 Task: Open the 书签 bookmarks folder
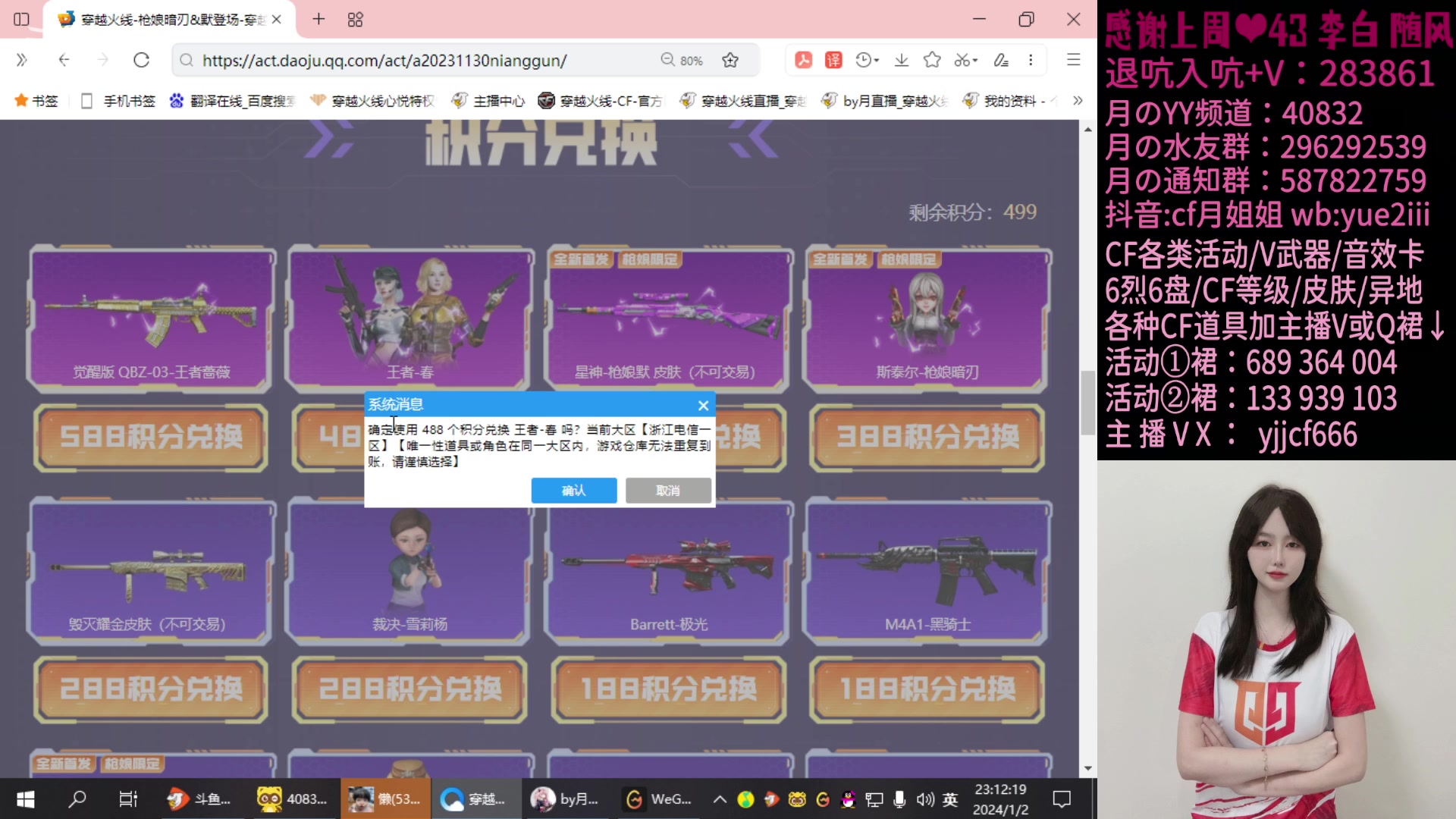36,101
